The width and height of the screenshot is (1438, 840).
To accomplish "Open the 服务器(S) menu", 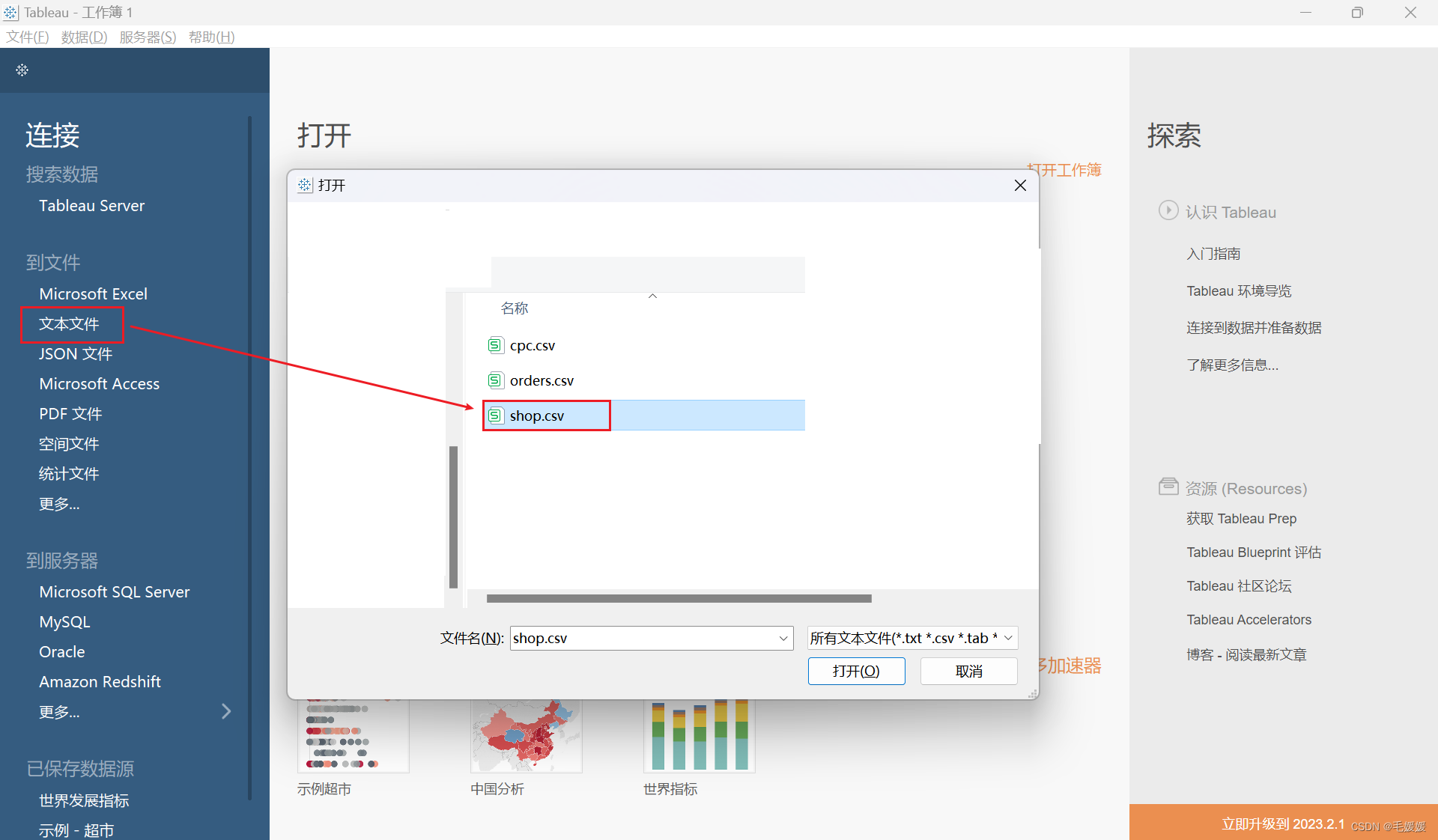I will pyautogui.click(x=148, y=37).
